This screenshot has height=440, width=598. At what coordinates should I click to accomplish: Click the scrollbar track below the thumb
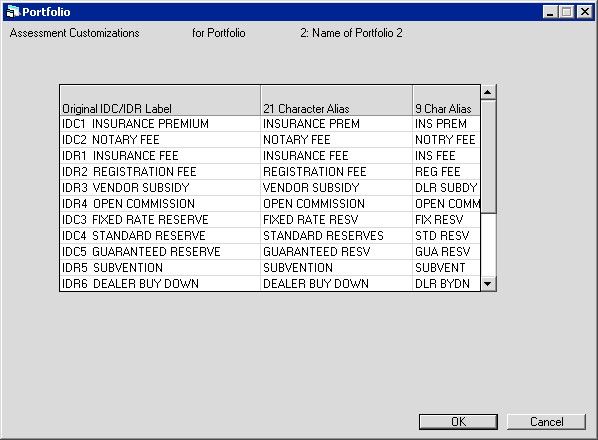tap(488, 245)
